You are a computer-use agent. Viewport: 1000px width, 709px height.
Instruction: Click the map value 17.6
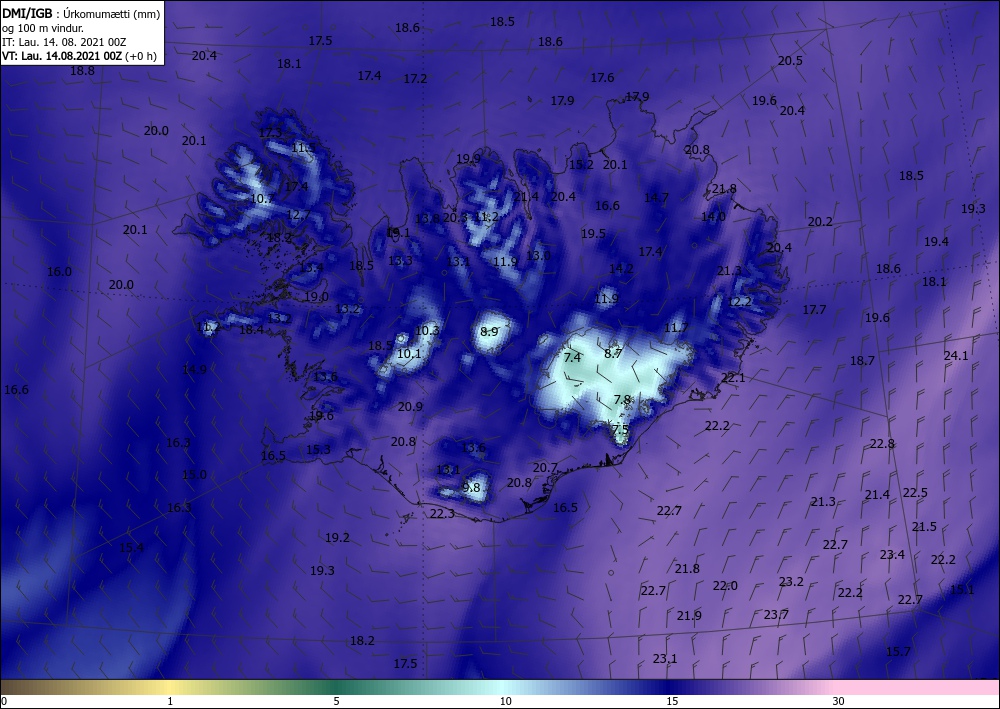[602, 78]
